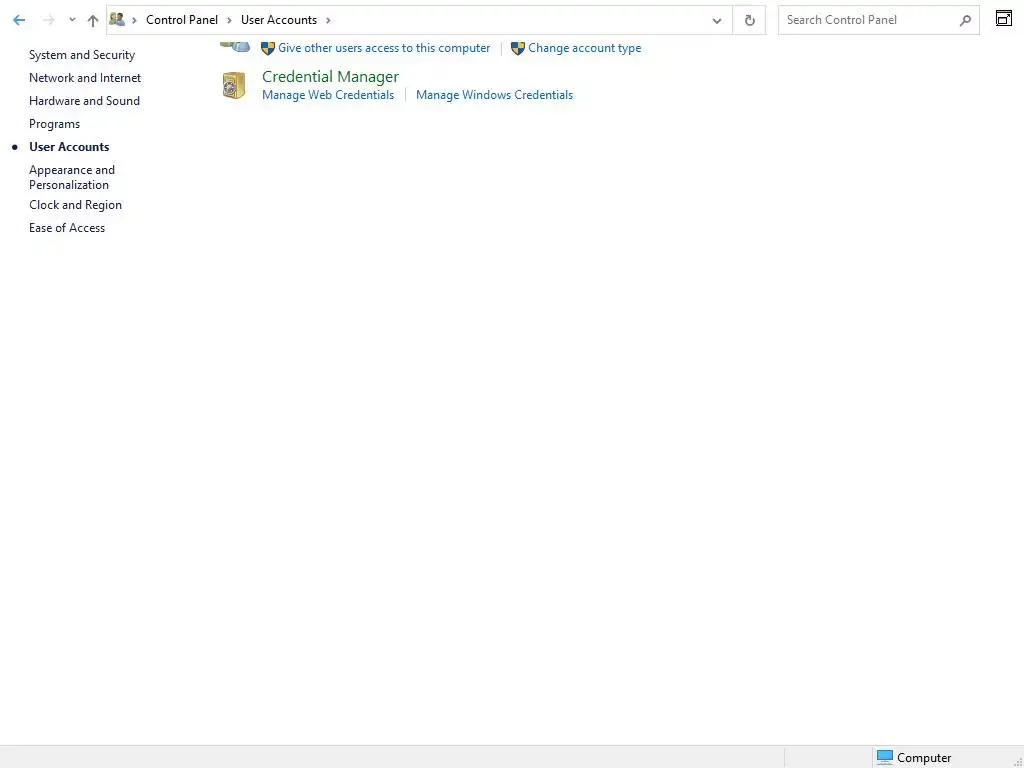Click the Computer label in status bar
Viewport: 1024px width, 768px height.
(x=924, y=758)
